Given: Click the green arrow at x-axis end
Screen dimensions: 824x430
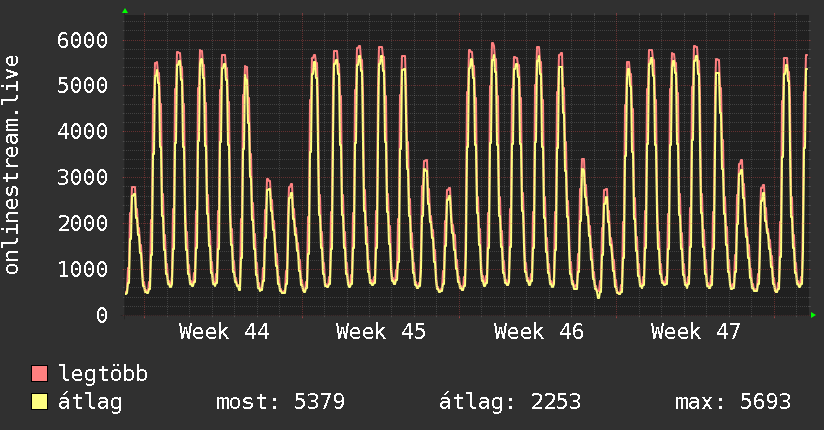Looking at the screenshot, I should coord(813,315).
